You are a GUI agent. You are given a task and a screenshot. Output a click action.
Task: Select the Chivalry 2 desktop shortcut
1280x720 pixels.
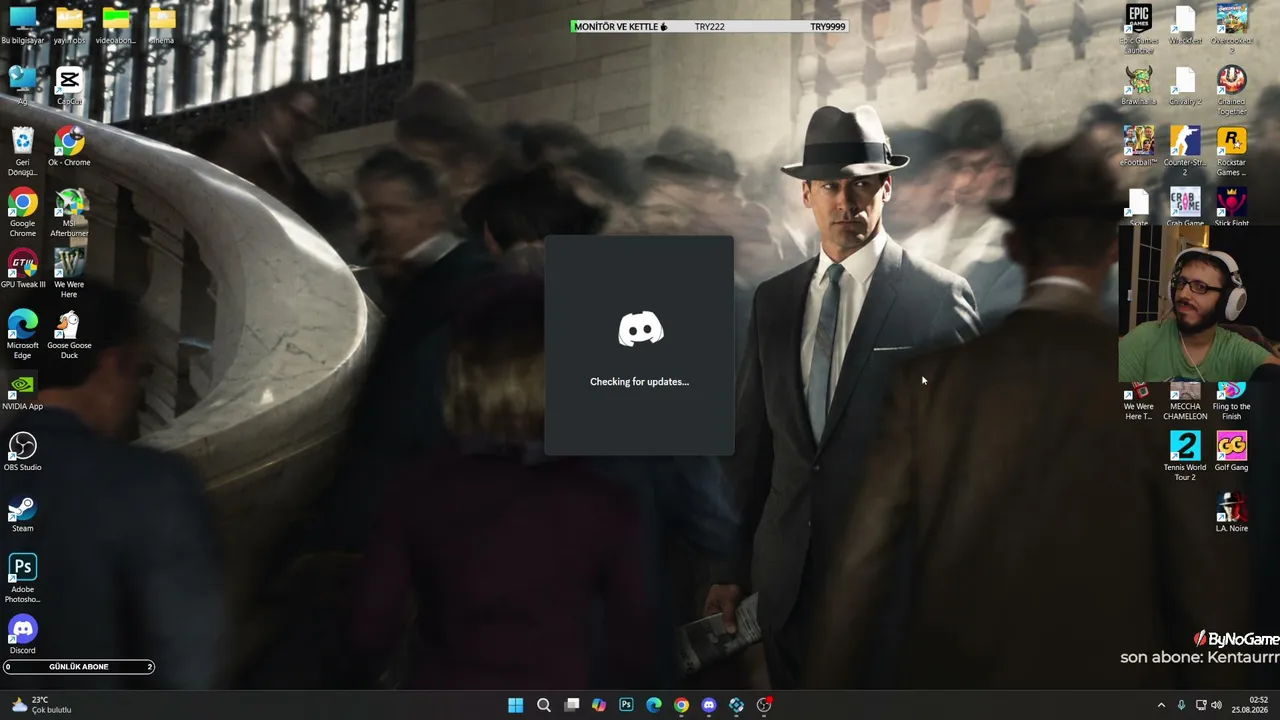[x=1185, y=85]
